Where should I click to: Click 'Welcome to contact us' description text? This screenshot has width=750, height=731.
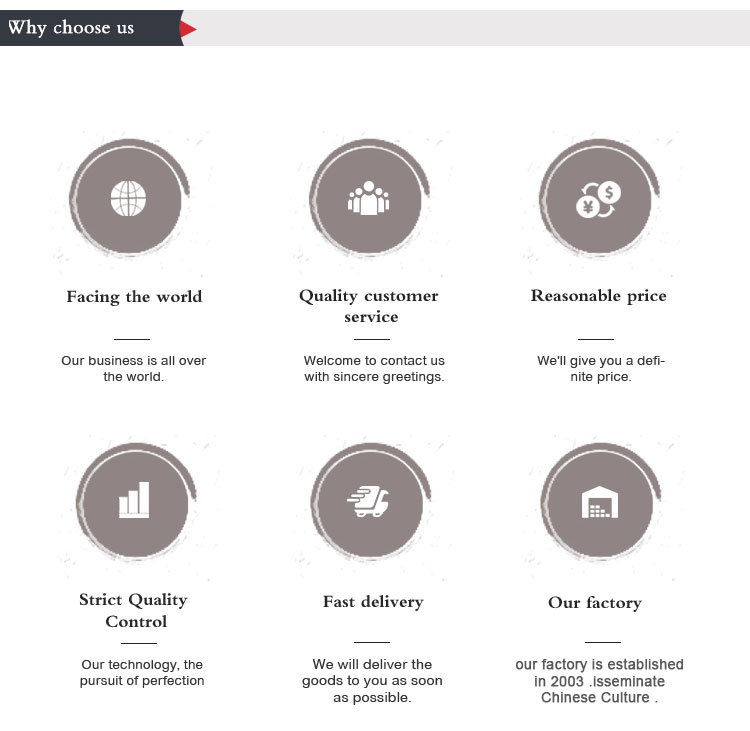point(374,369)
